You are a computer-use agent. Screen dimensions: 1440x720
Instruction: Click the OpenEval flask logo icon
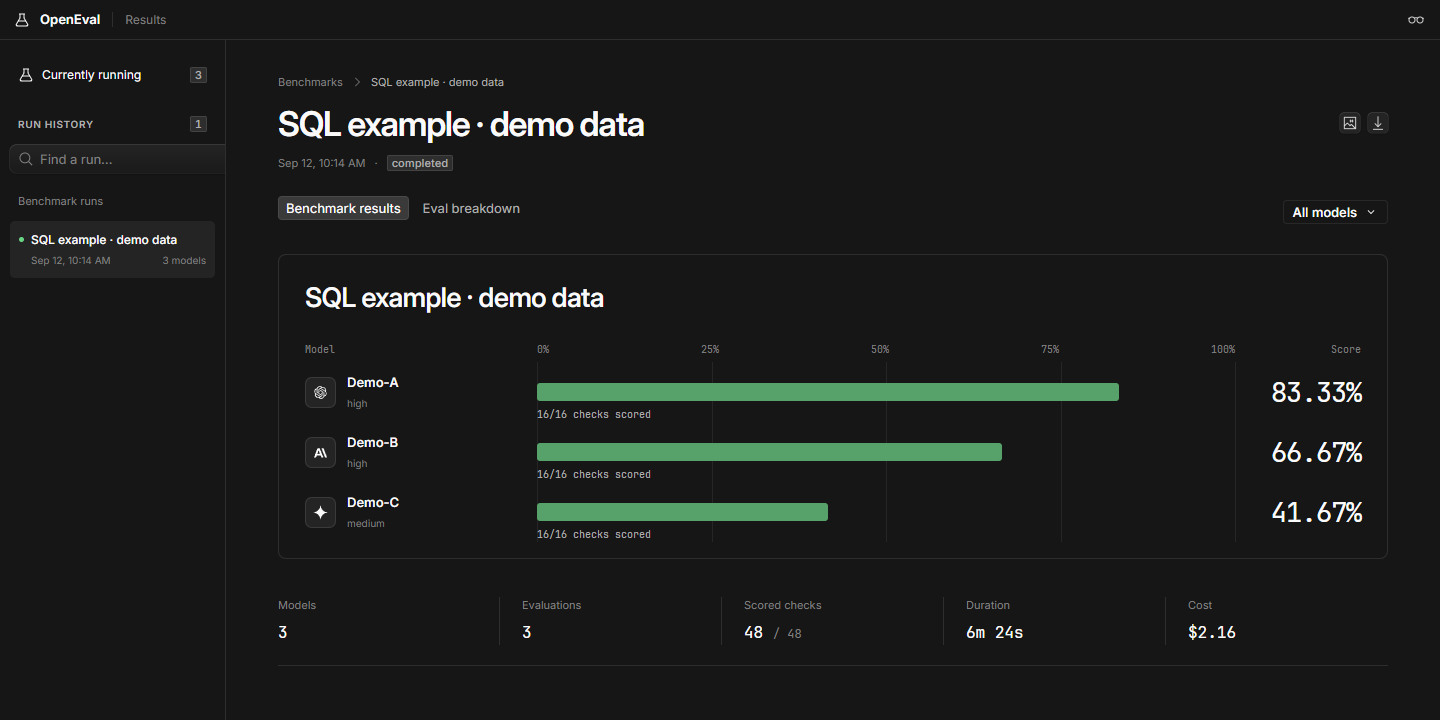[22, 20]
